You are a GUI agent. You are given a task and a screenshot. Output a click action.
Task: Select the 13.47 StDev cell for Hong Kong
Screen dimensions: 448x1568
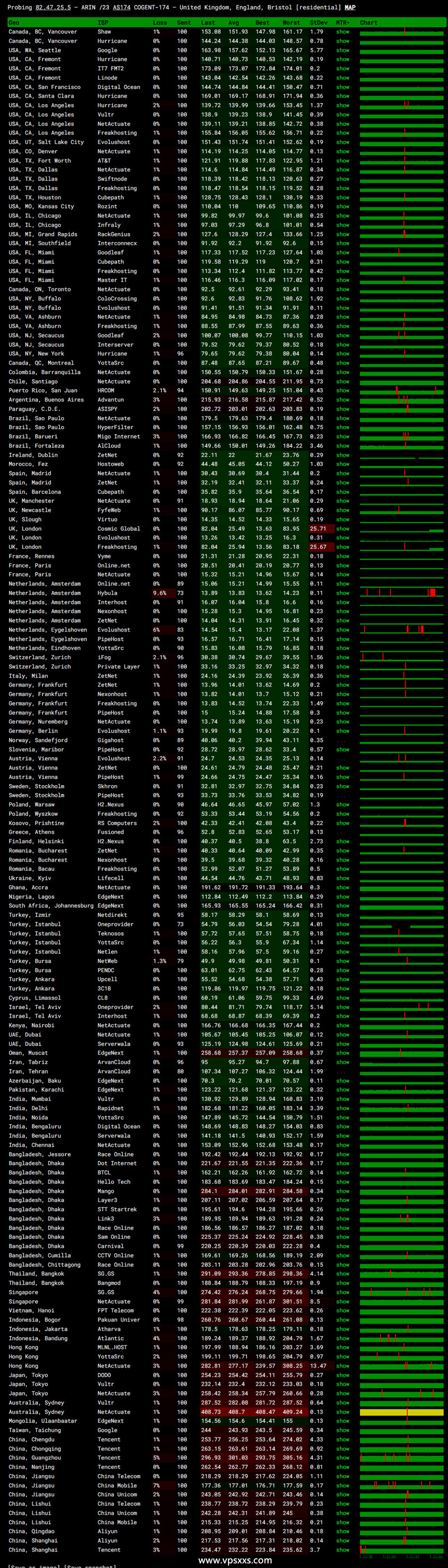coord(318,1366)
